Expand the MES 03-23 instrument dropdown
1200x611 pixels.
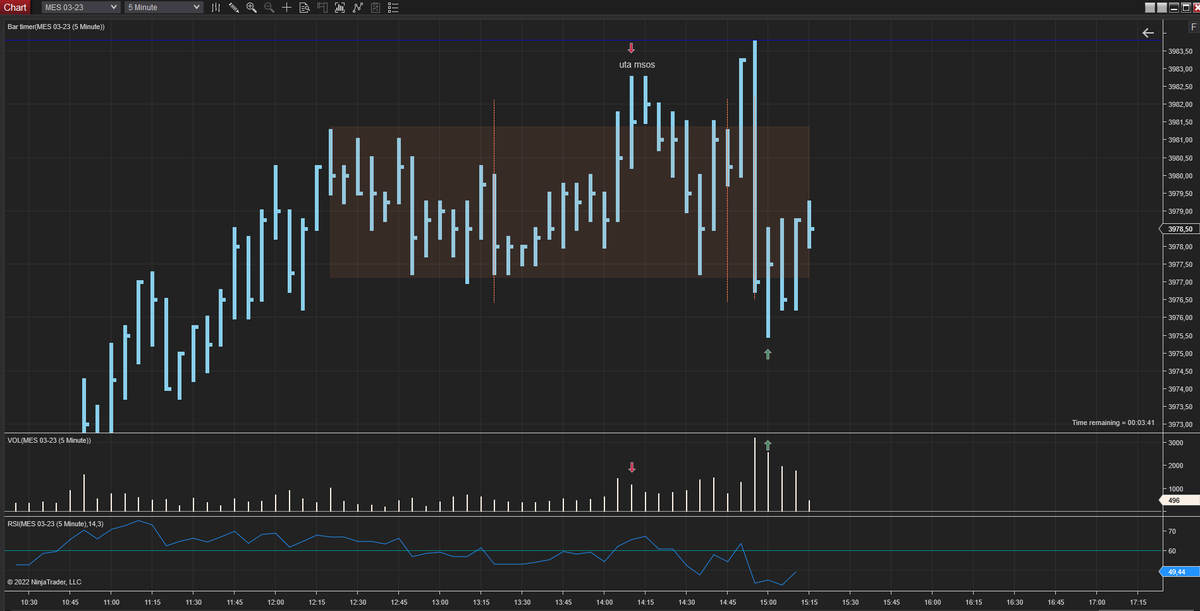click(x=79, y=7)
